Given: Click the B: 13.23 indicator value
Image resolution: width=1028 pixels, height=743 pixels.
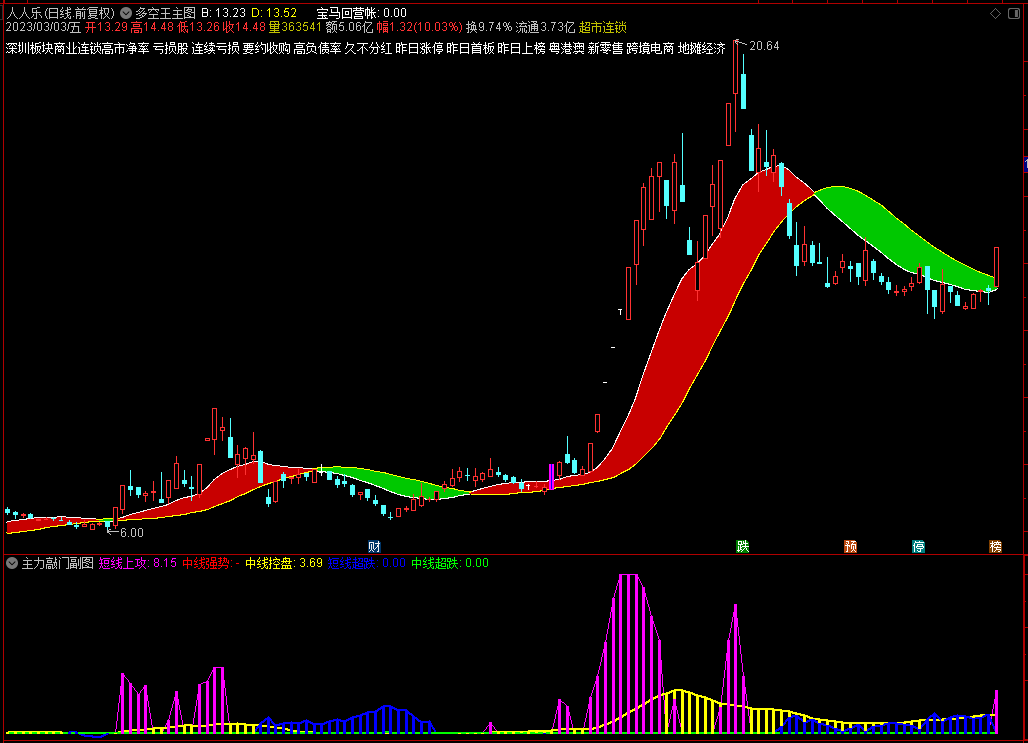Looking at the screenshot, I should [x=224, y=13].
